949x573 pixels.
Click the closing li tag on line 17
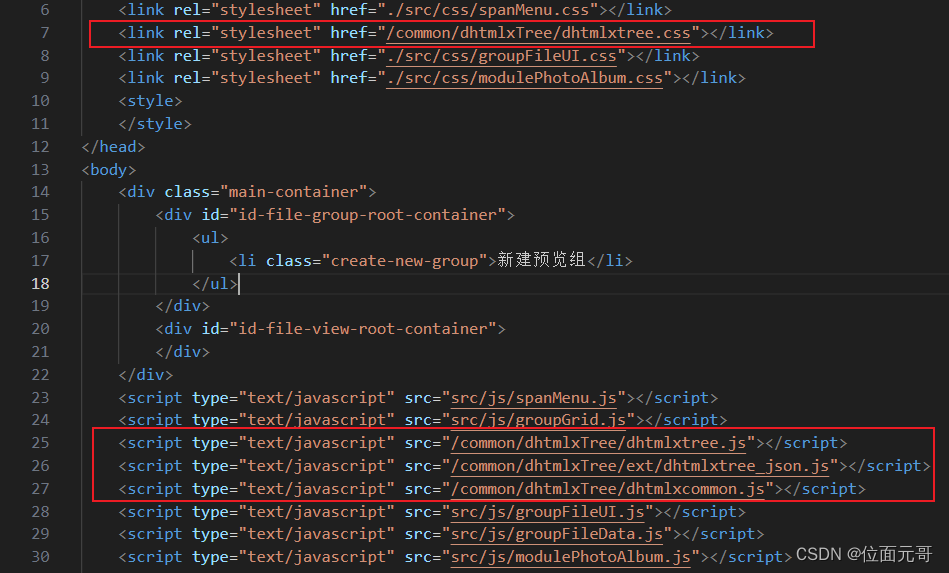tap(609, 261)
